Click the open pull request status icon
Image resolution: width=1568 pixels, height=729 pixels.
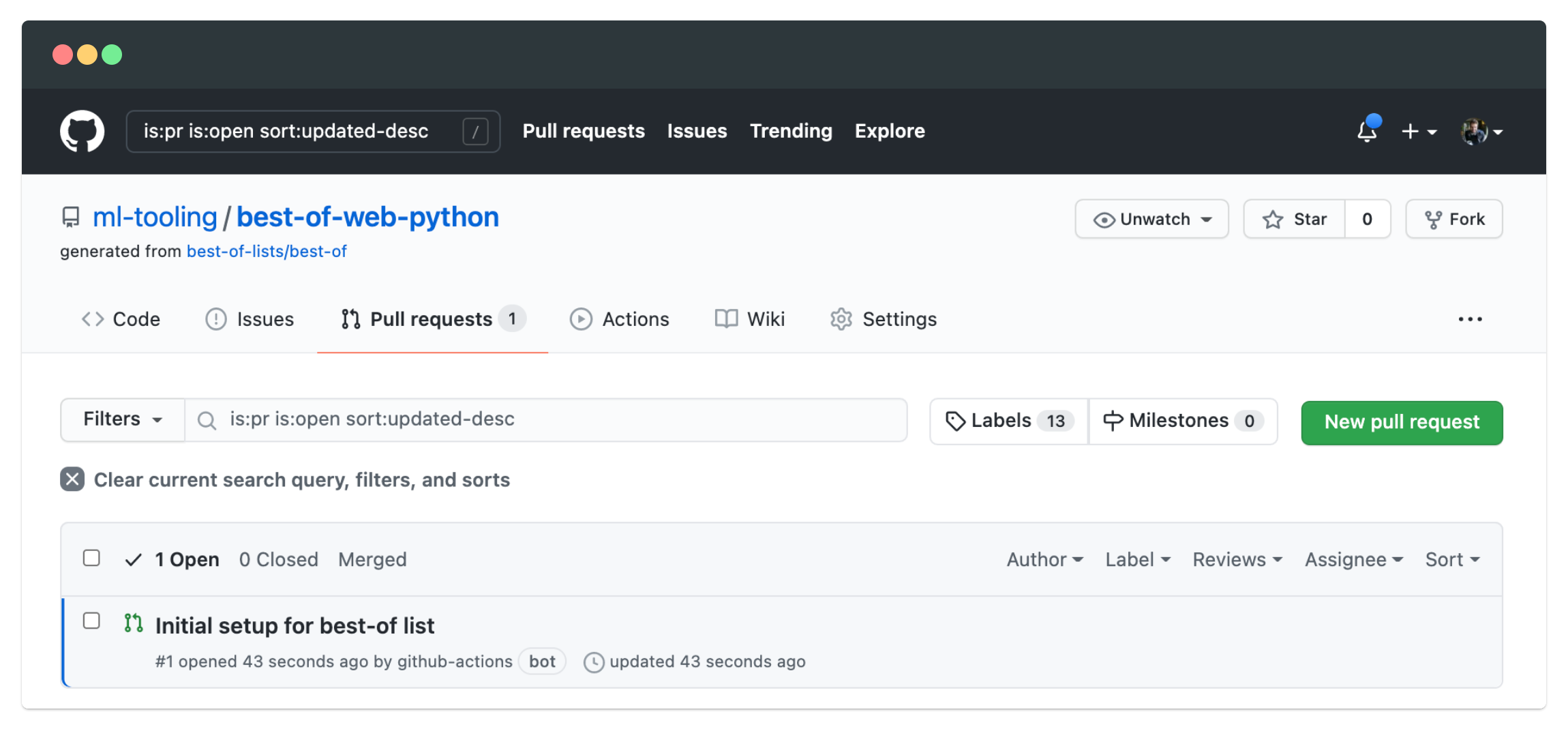[x=134, y=623]
